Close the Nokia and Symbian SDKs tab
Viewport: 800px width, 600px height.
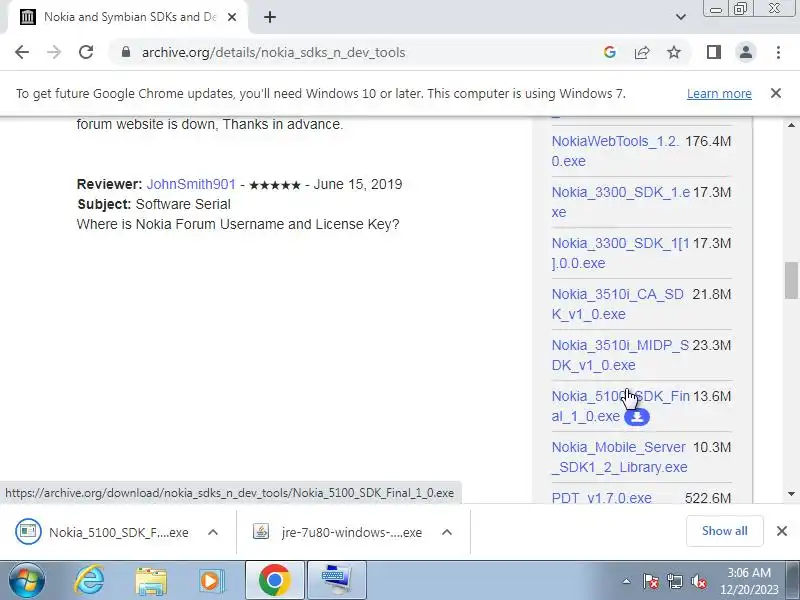pos(232,17)
